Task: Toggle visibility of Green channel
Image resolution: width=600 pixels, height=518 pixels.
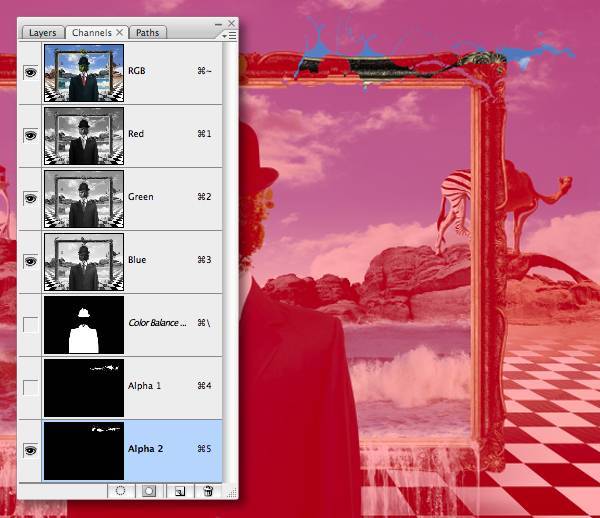Action: tap(31, 198)
